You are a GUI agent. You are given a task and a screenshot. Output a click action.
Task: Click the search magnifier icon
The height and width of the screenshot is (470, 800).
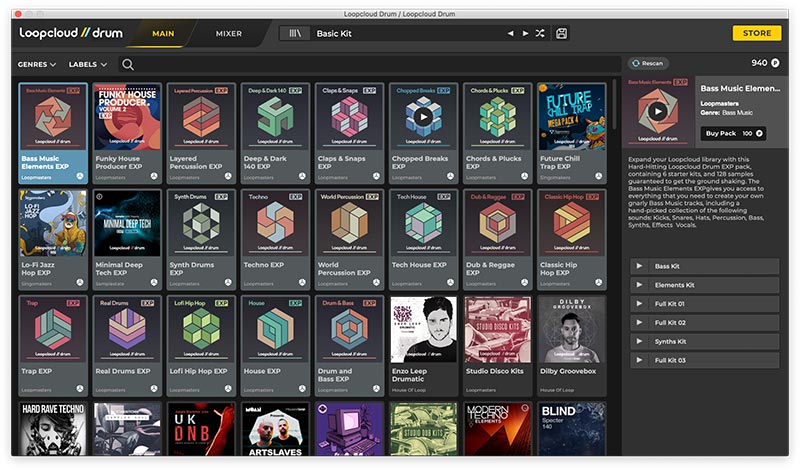pos(128,64)
